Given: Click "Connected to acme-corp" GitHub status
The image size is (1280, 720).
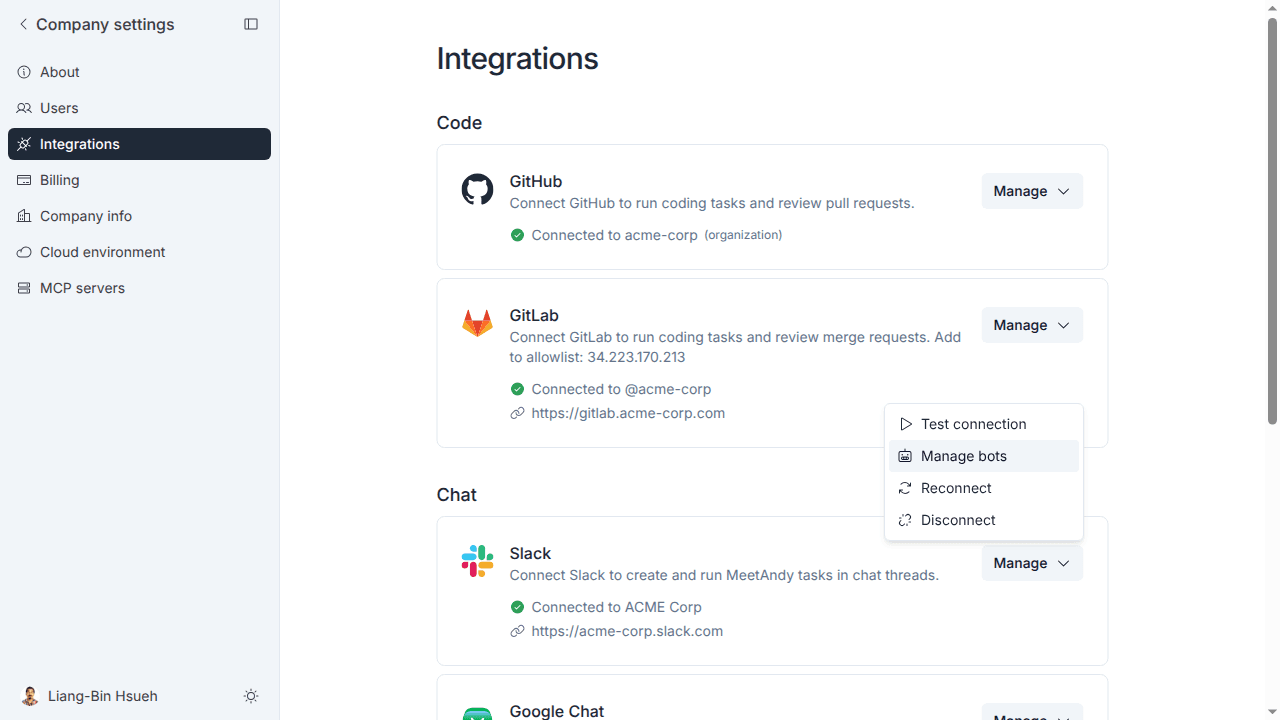Looking at the screenshot, I should (614, 235).
